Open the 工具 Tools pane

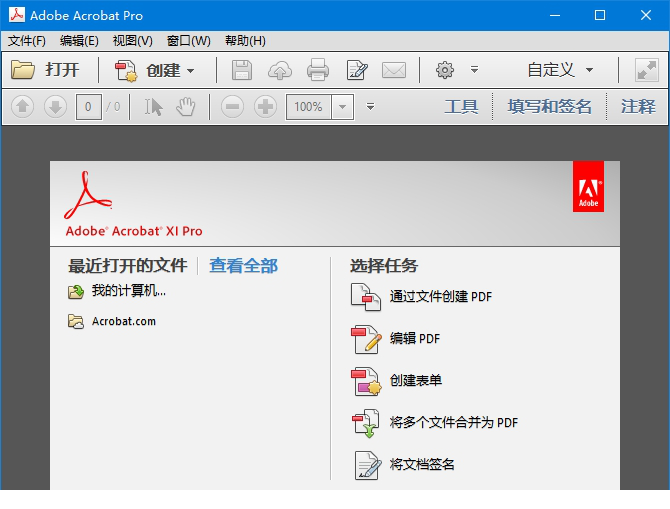pos(461,106)
